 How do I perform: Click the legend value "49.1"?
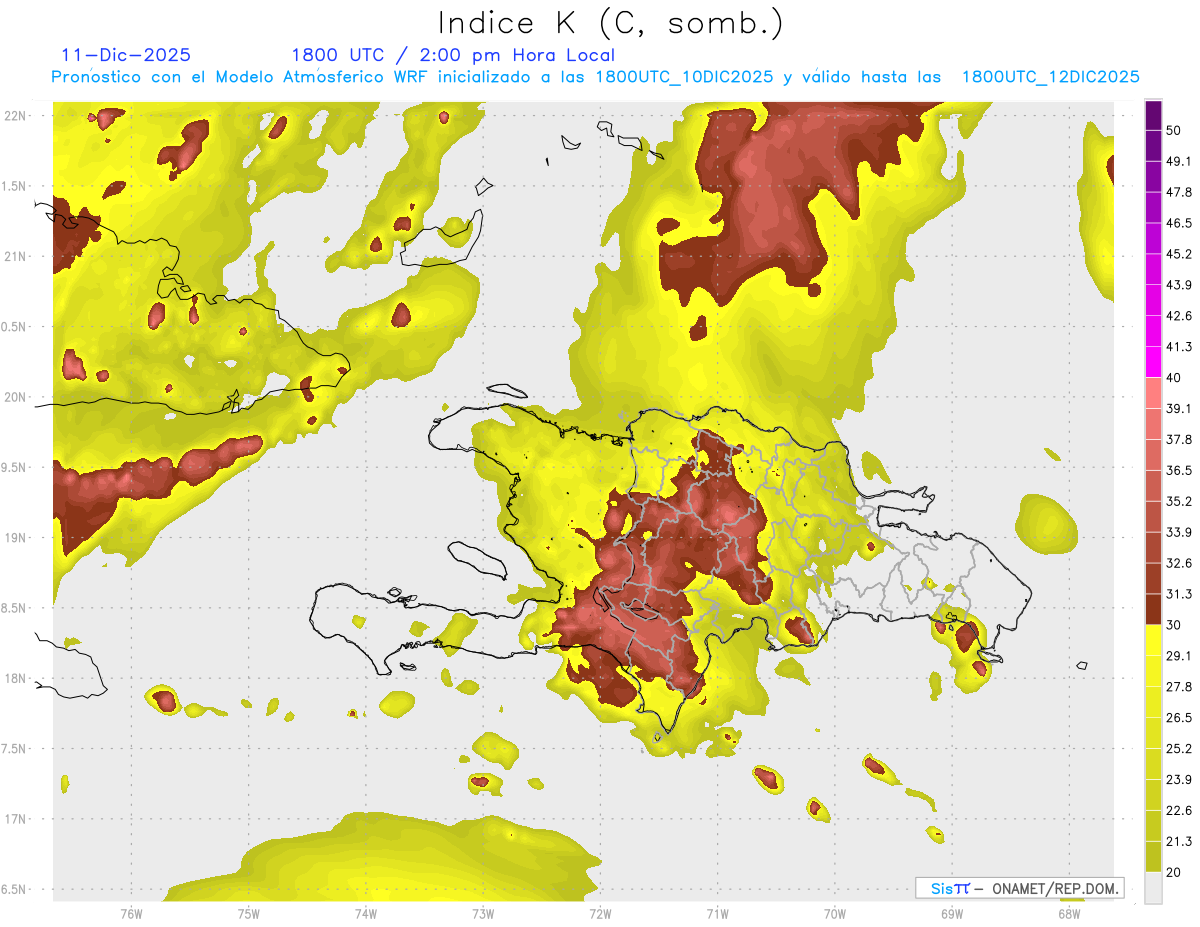pos(1179,161)
